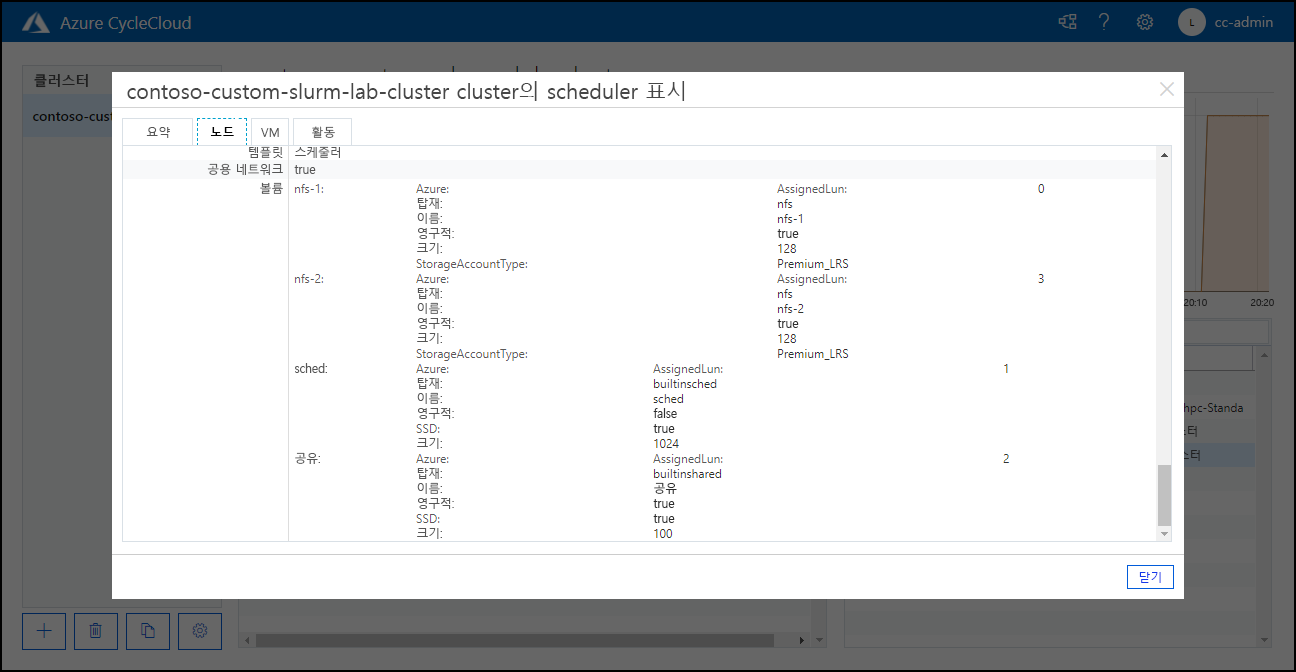Viewport: 1296px width, 672px height.
Task: Click the dialog vertical scrollbar thumb
Action: point(1164,495)
